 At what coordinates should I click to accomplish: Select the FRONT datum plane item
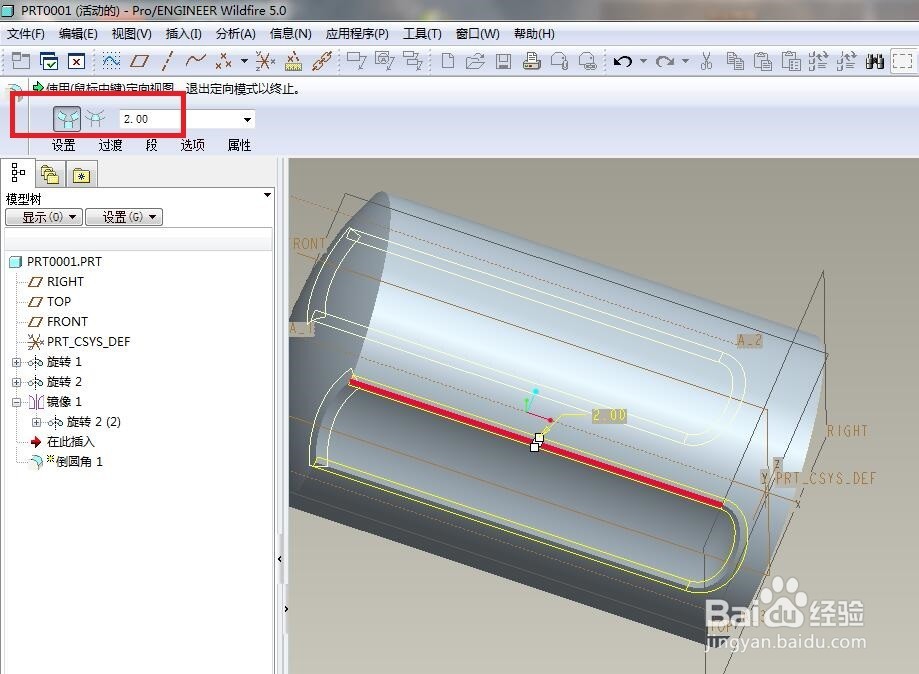[58, 321]
